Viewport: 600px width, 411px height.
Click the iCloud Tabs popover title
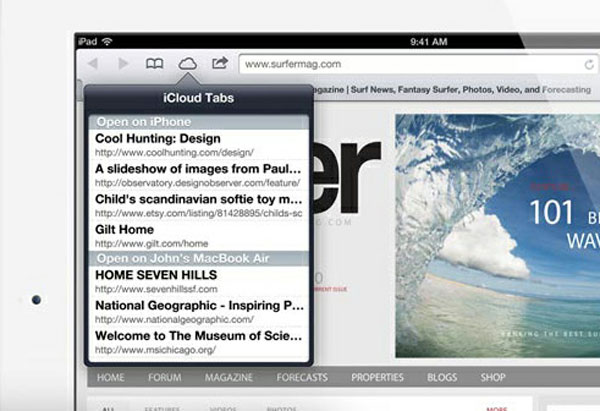click(199, 98)
